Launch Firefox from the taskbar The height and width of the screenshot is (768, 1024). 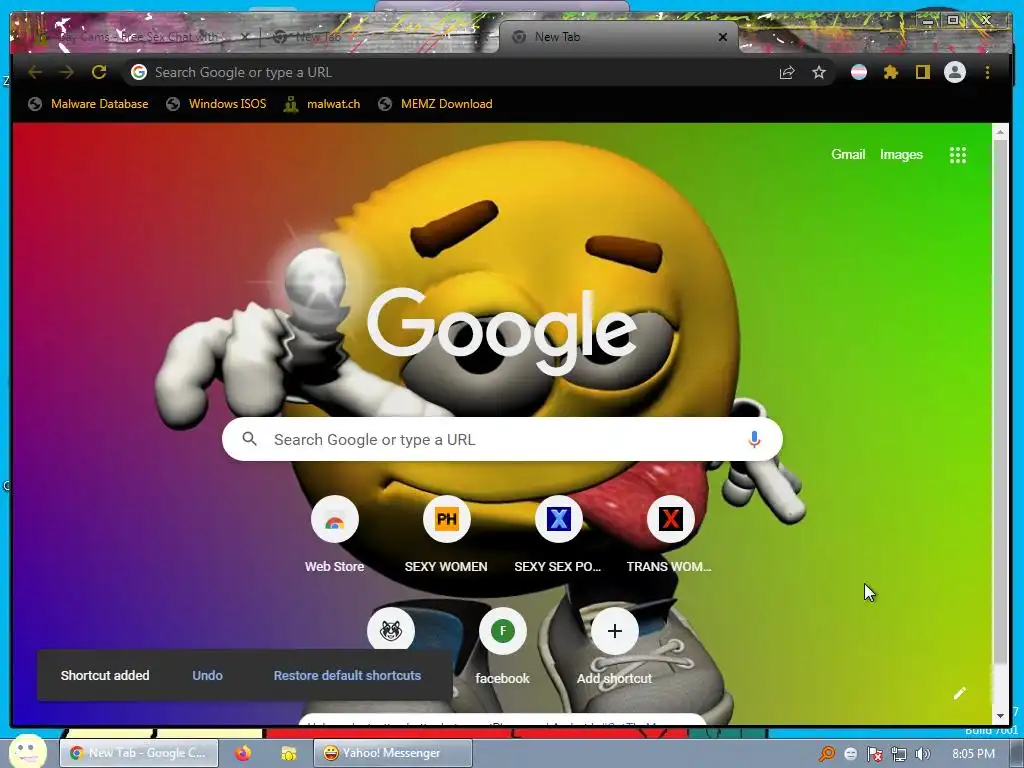(243, 753)
